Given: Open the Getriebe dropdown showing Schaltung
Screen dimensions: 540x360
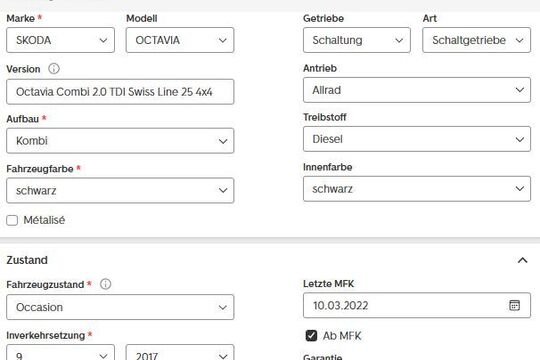Looking at the screenshot, I should pos(357,40).
